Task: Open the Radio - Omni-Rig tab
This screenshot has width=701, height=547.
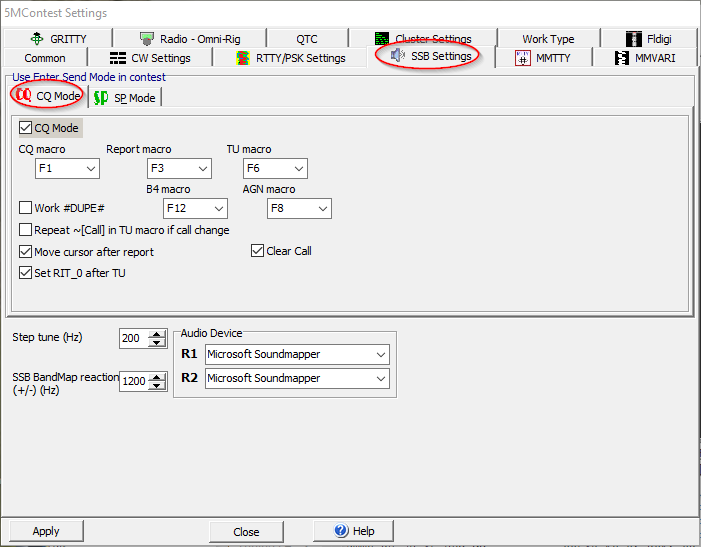Action: (188, 39)
